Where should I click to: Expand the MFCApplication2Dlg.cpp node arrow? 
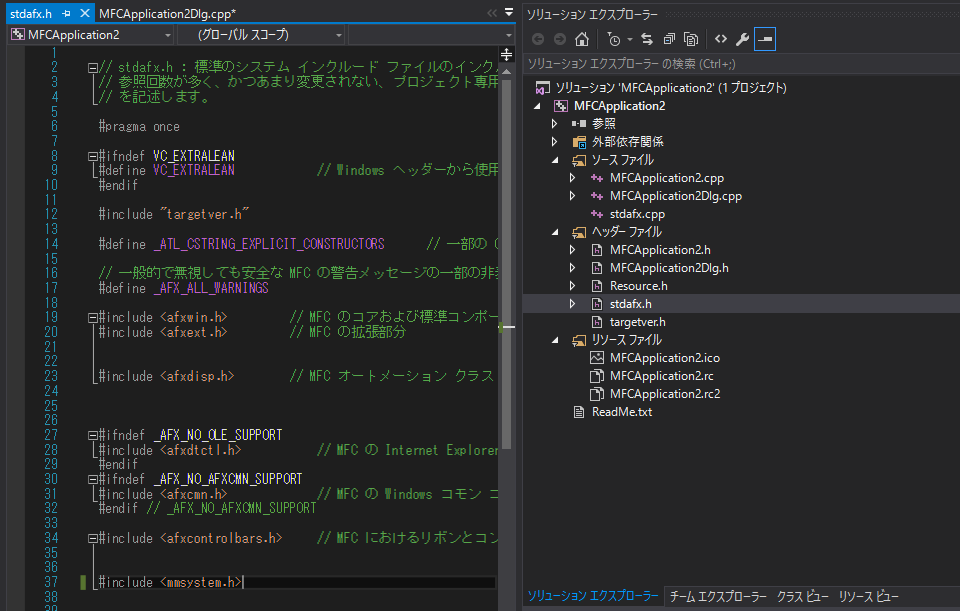(572, 196)
